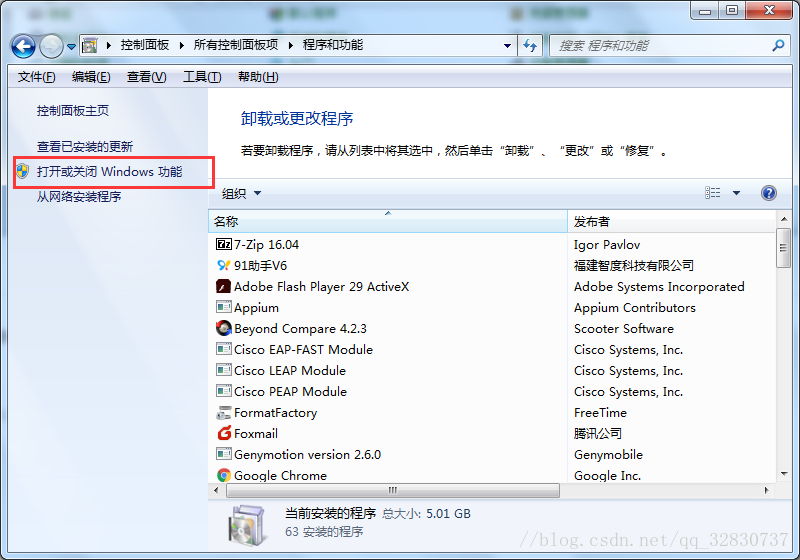Select 控制面板 breadcrumb segment

[x=145, y=45]
